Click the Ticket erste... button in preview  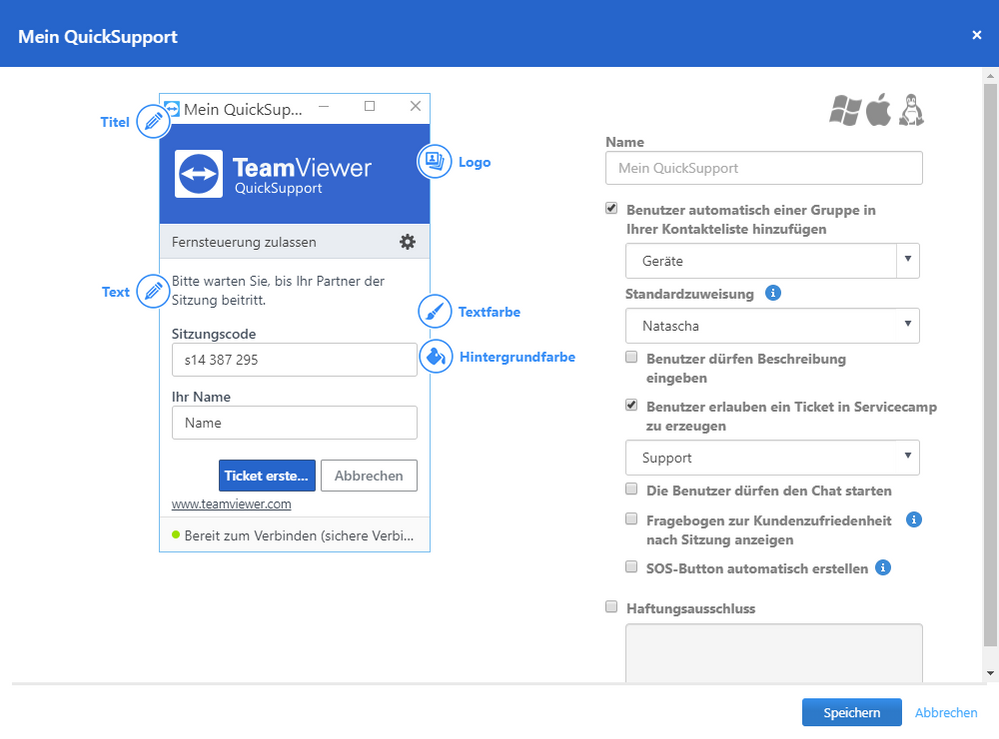point(267,475)
